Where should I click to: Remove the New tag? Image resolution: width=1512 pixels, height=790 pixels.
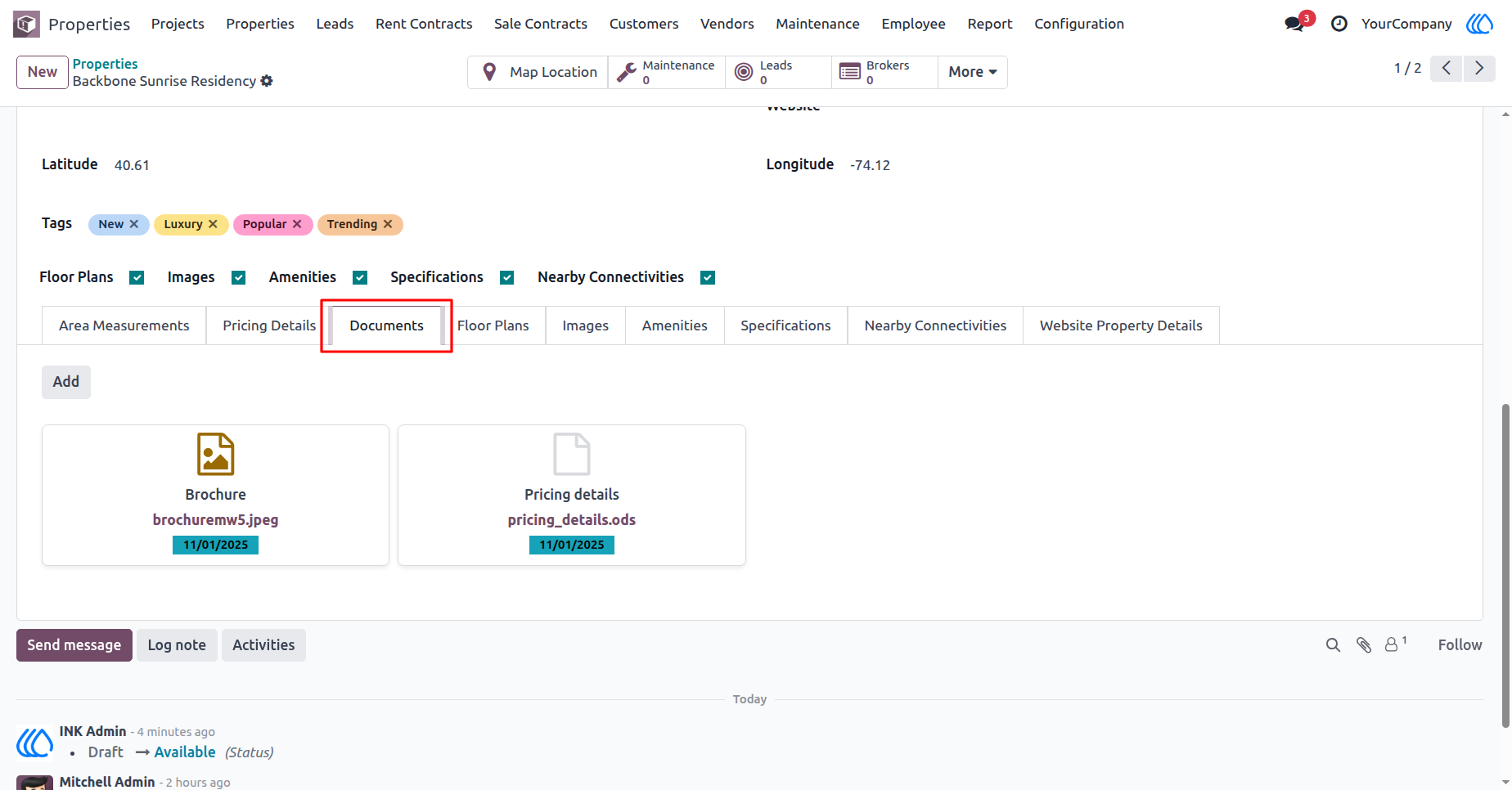click(x=134, y=224)
